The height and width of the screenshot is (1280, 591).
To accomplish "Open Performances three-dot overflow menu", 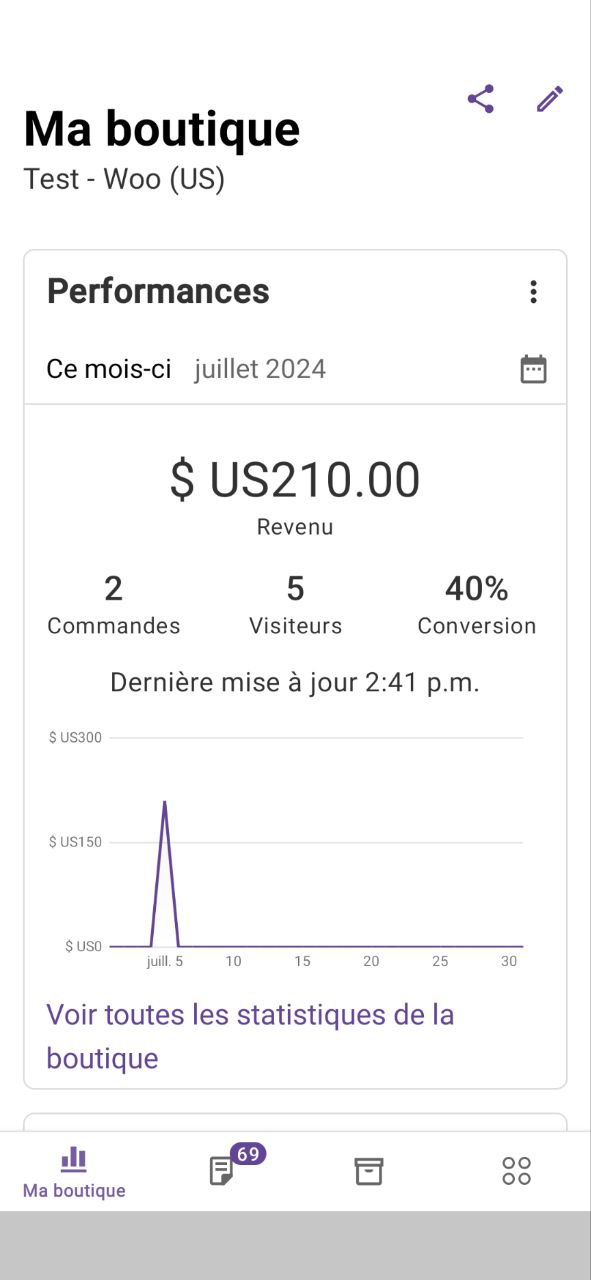I will (533, 292).
